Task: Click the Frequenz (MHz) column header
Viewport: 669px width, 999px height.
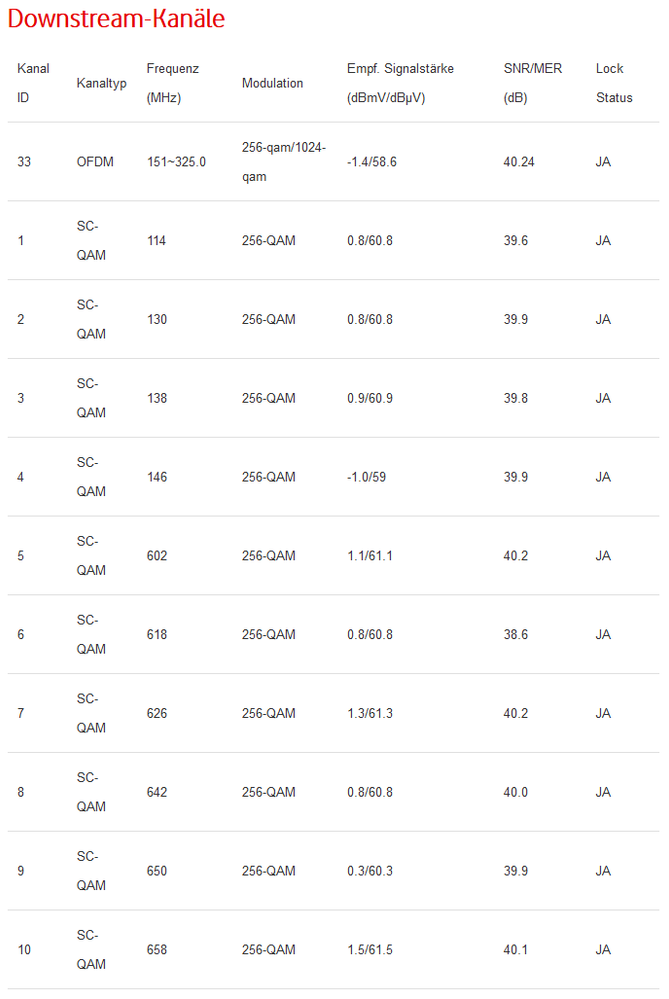Action: [172, 83]
